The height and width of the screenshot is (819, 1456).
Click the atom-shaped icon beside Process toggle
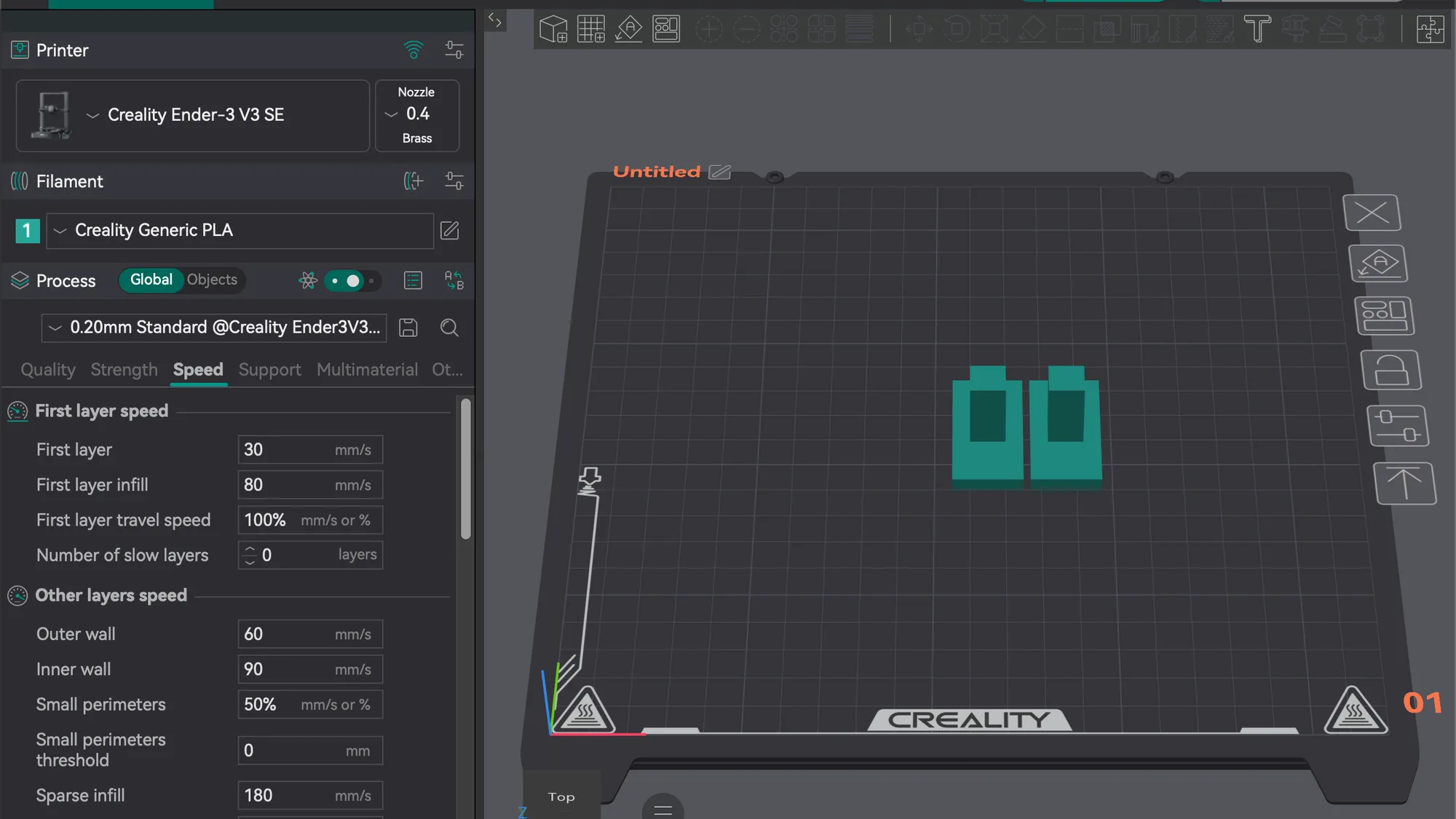point(308,280)
